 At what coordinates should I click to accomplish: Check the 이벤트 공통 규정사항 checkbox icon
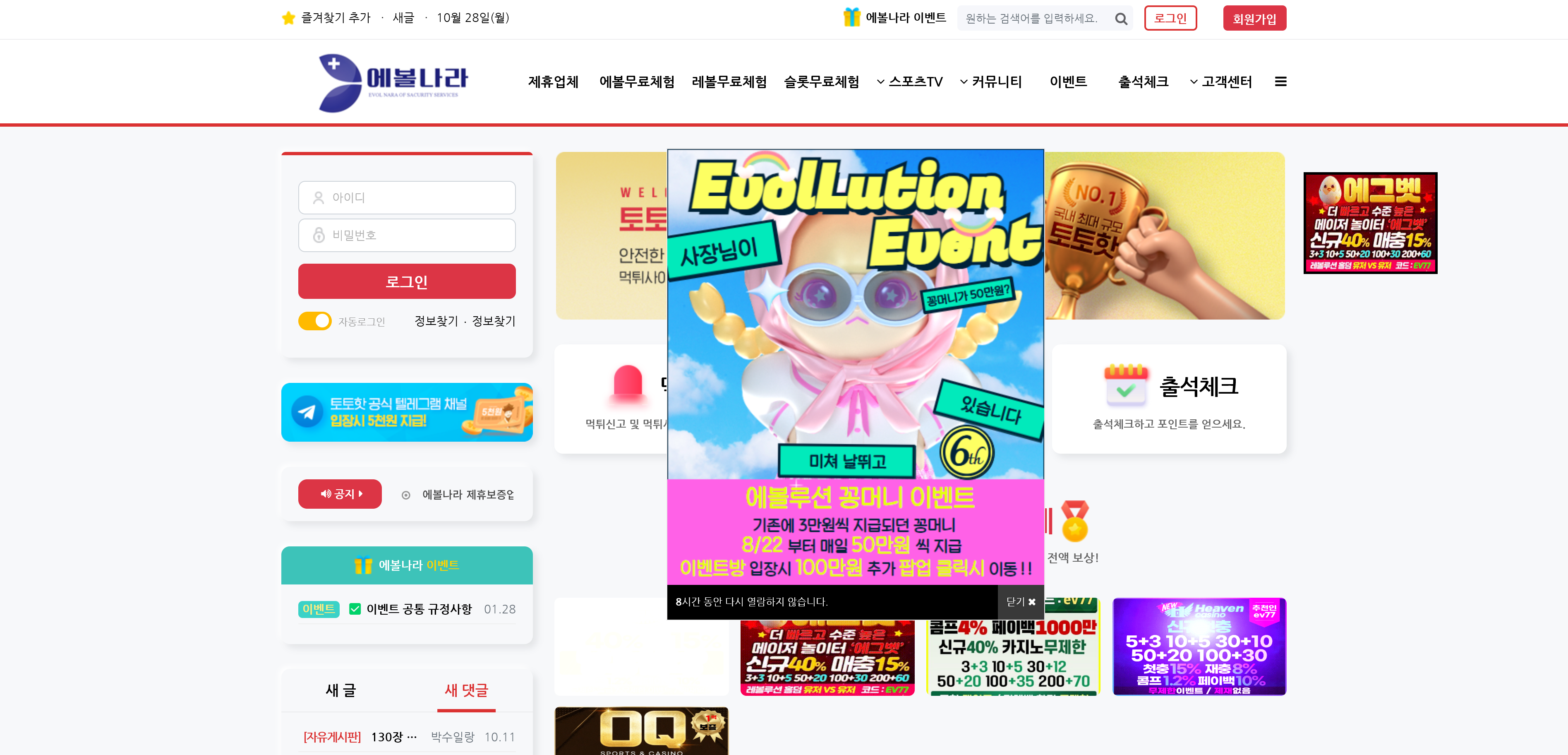355,609
